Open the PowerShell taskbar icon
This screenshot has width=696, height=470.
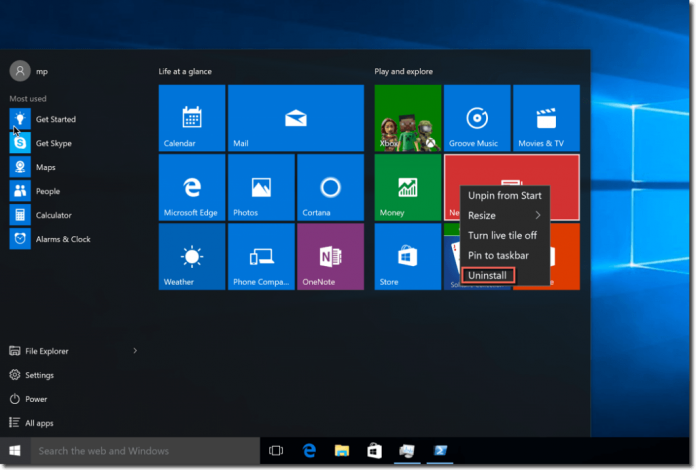tap(440, 451)
